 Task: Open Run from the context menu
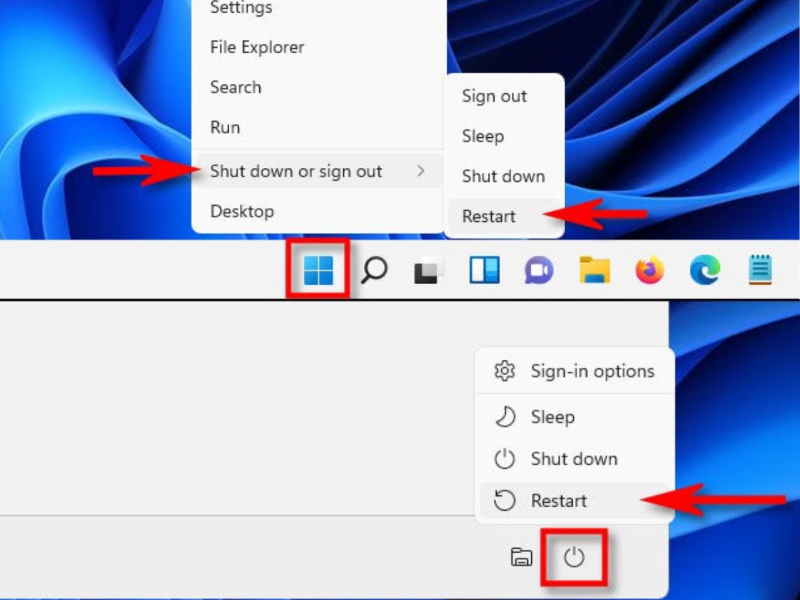(225, 127)
